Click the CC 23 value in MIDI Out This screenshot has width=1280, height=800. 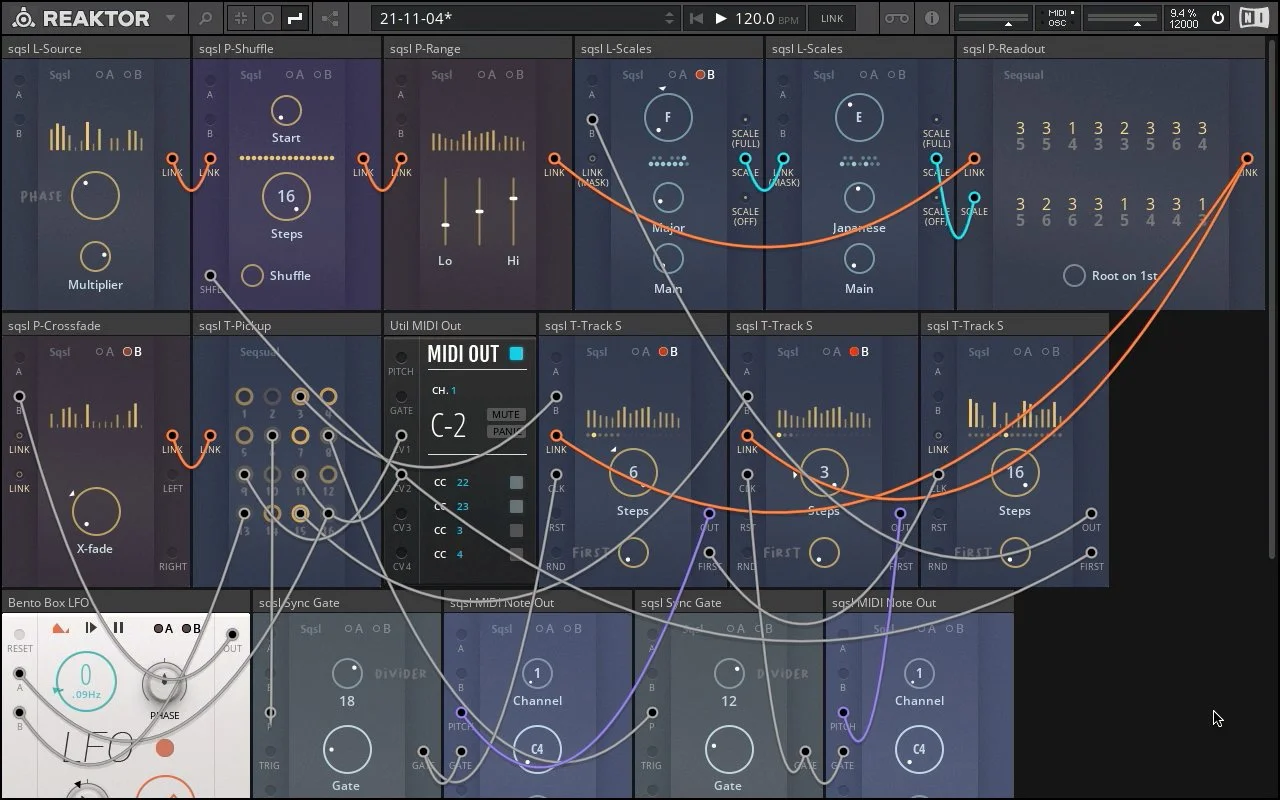click(462, 506)
